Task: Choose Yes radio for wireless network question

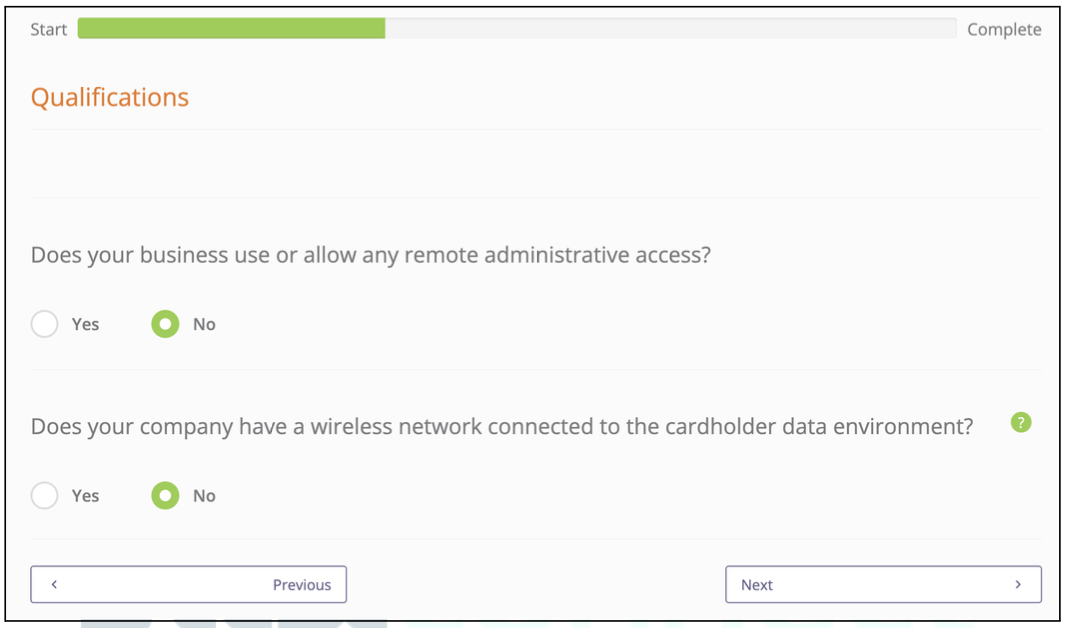Action: click(x=45, y=495)
